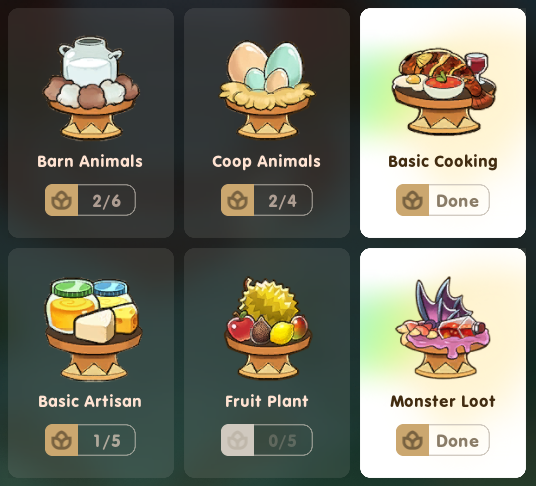Open the Coop Animals bundle title
The width and height of the screenshot is (536, 486).
click(266, 161)
